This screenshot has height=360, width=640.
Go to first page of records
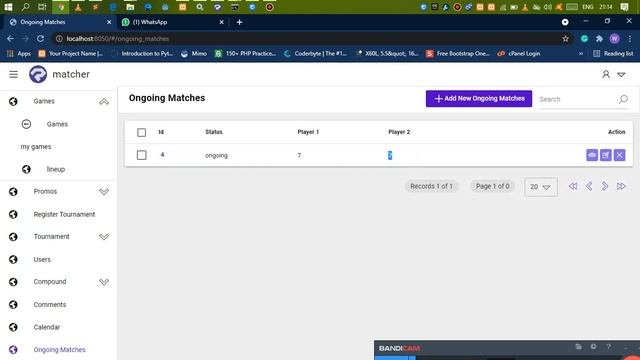pos(573,187)
